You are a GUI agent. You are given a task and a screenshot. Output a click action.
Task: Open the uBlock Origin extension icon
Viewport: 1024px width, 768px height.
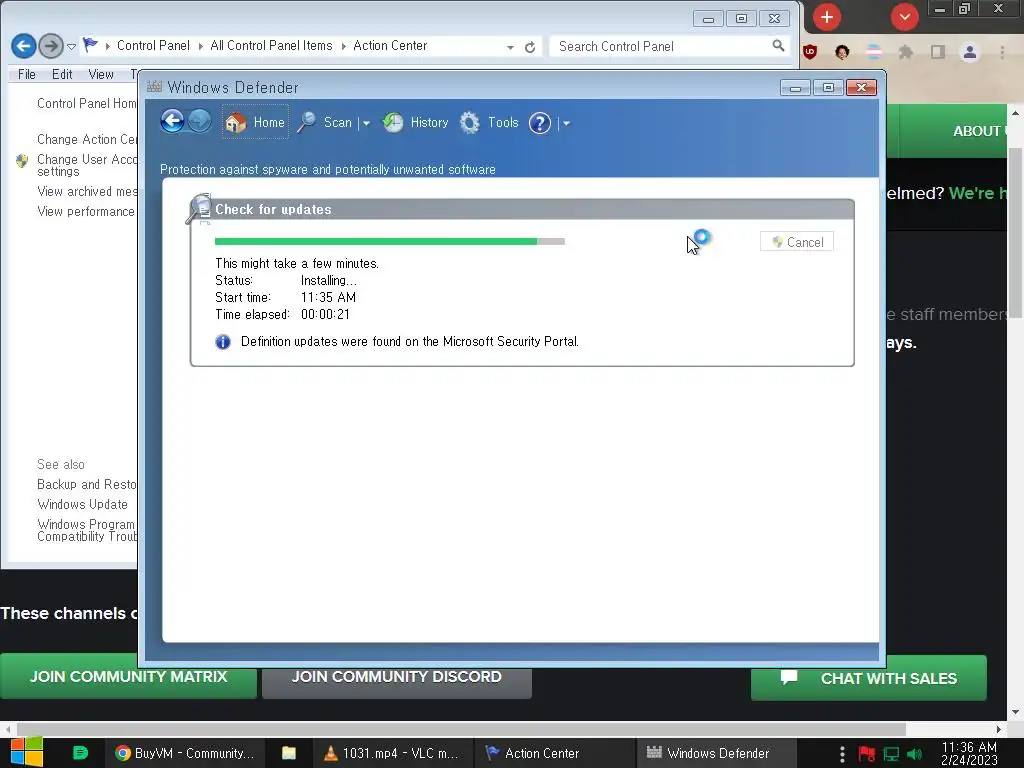(810, 52)
